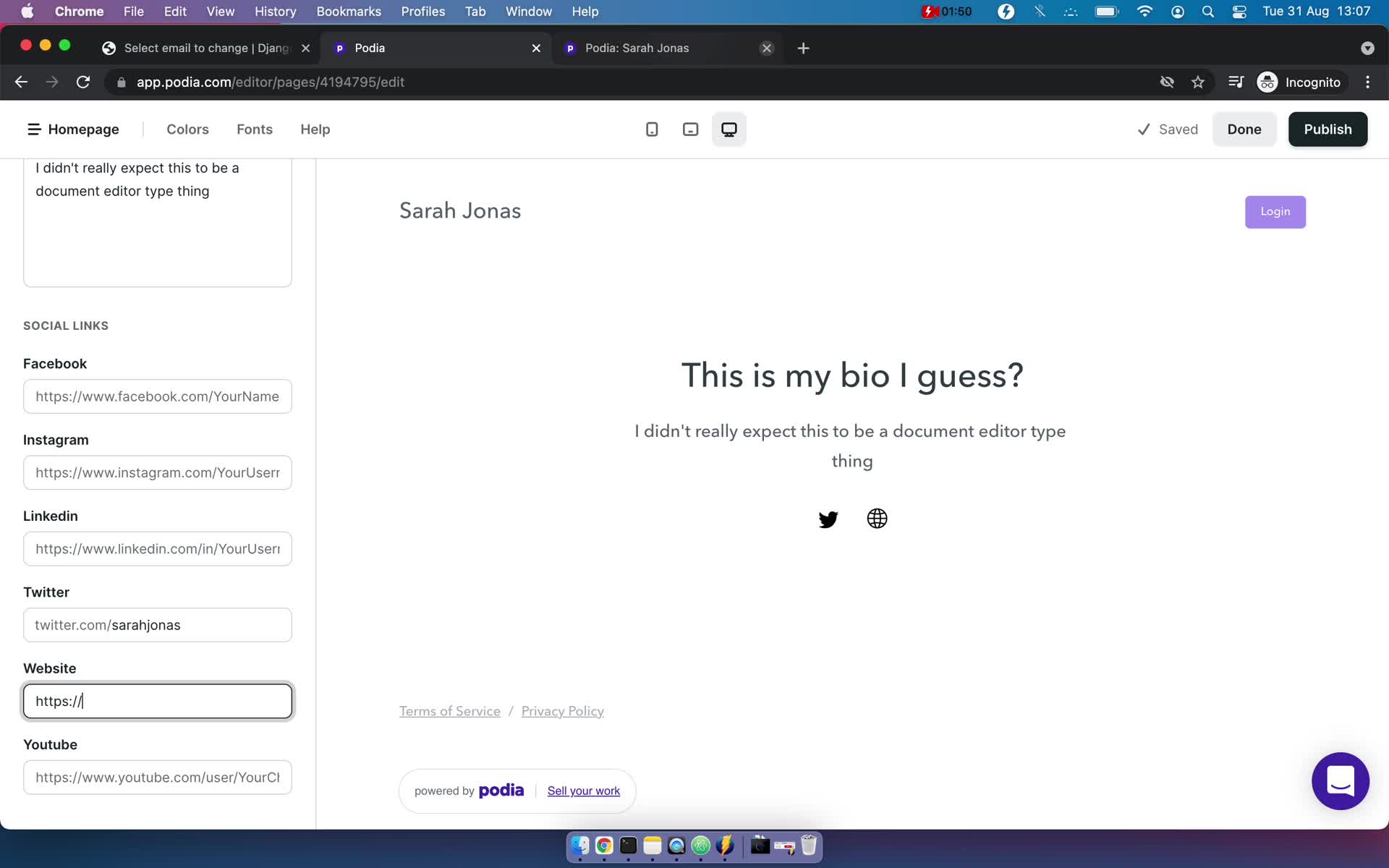Select the desktop preview icon
1389x868 pixels.
[728, 128]
